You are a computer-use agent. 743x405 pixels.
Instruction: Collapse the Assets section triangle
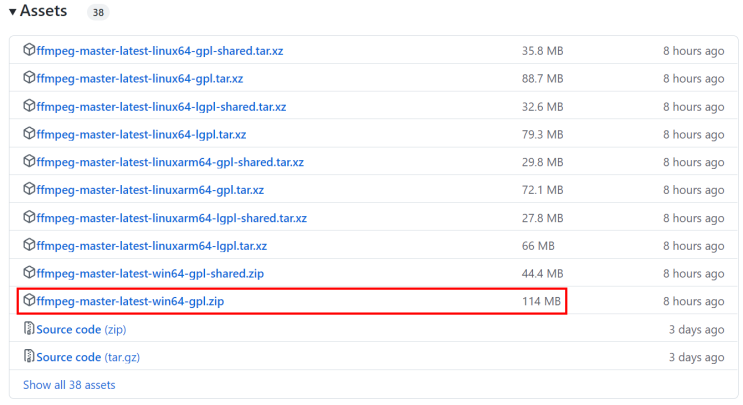[x=13, y=11]
